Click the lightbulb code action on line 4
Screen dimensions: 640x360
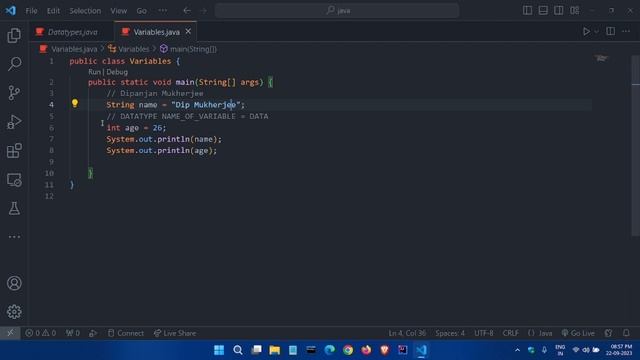click(x=75, y=103)
